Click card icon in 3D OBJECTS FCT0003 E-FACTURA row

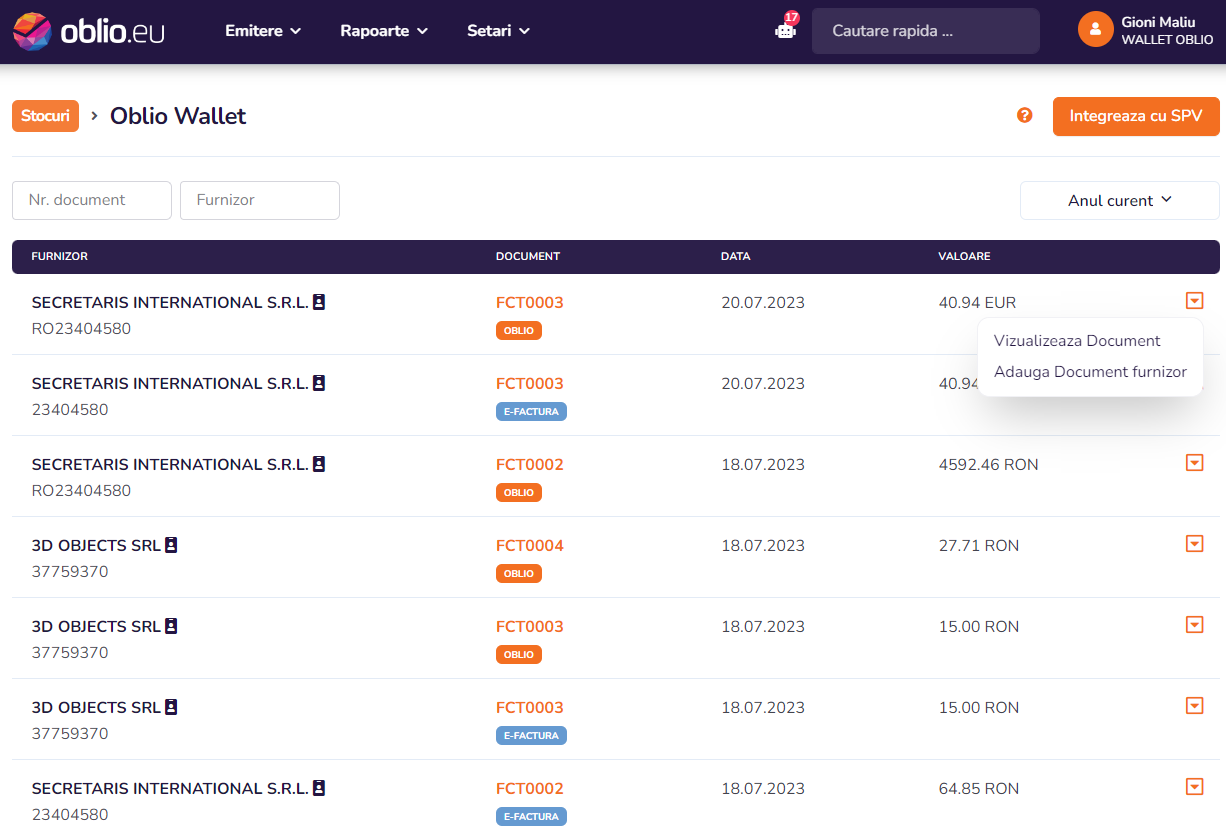tap(171, 707)
